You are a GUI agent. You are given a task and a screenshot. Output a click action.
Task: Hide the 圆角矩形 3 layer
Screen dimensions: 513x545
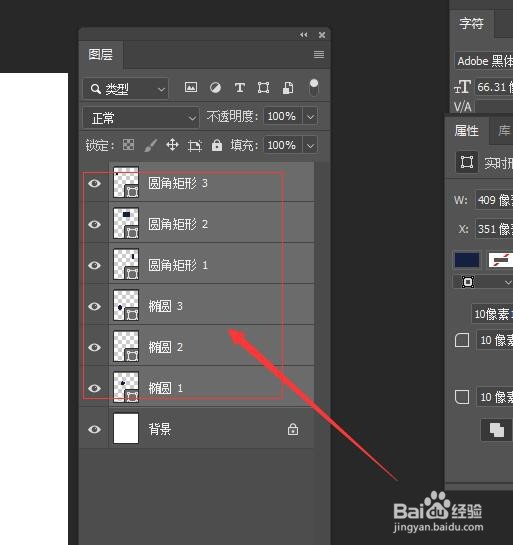(94, 183)
